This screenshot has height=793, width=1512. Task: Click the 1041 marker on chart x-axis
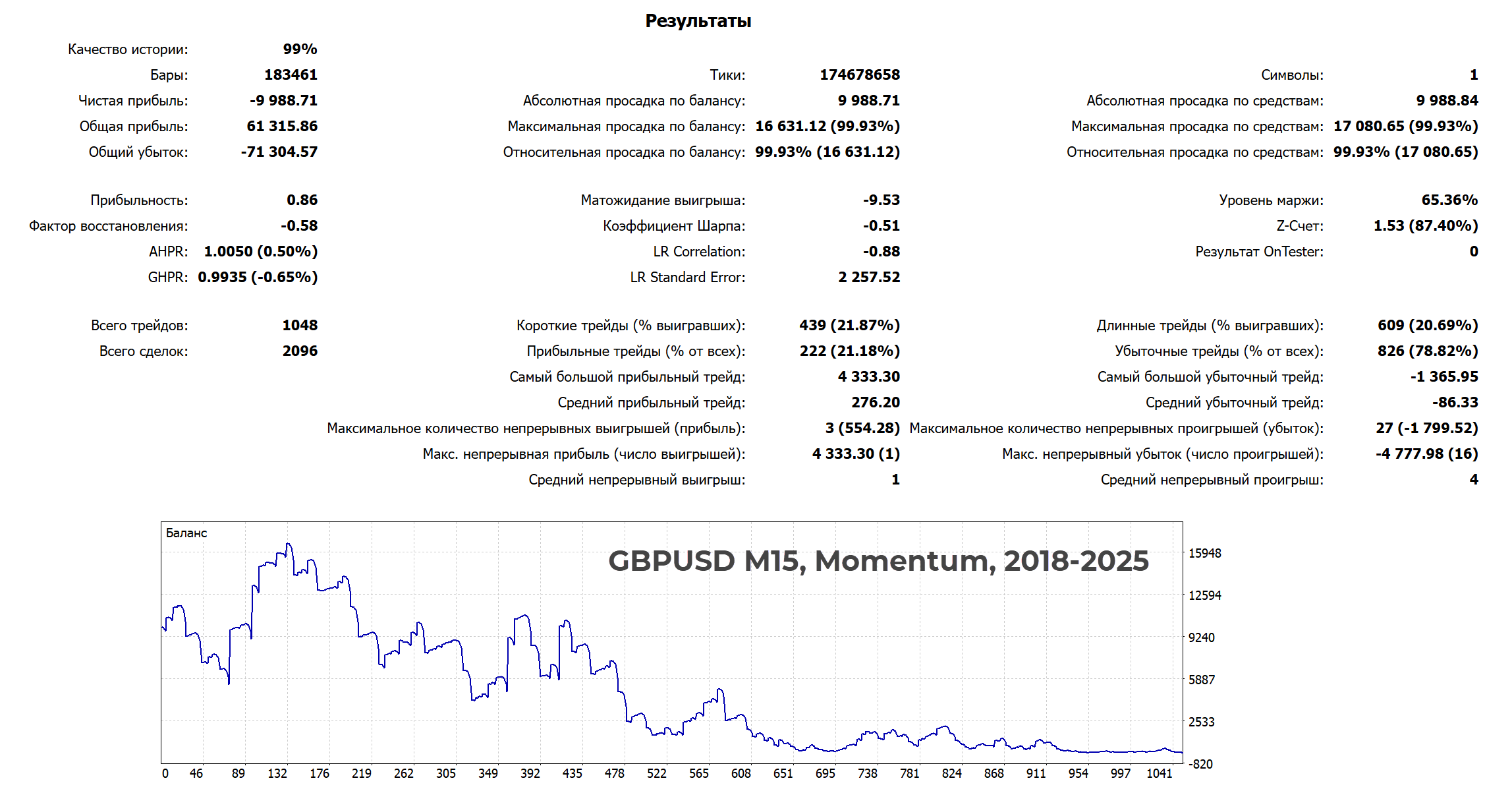tap(1159, 773)
